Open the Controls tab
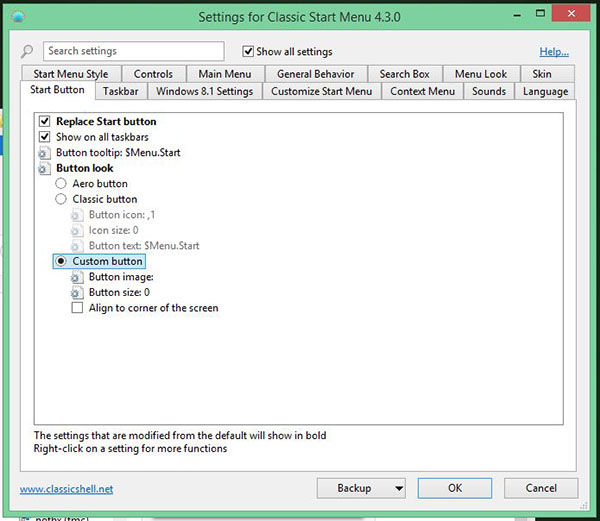The height and width of the screenshot is (521, 600). point(153,74)
